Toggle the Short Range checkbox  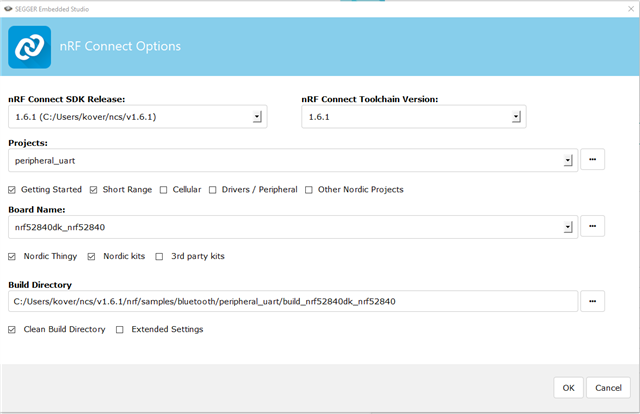click(93, 190)
